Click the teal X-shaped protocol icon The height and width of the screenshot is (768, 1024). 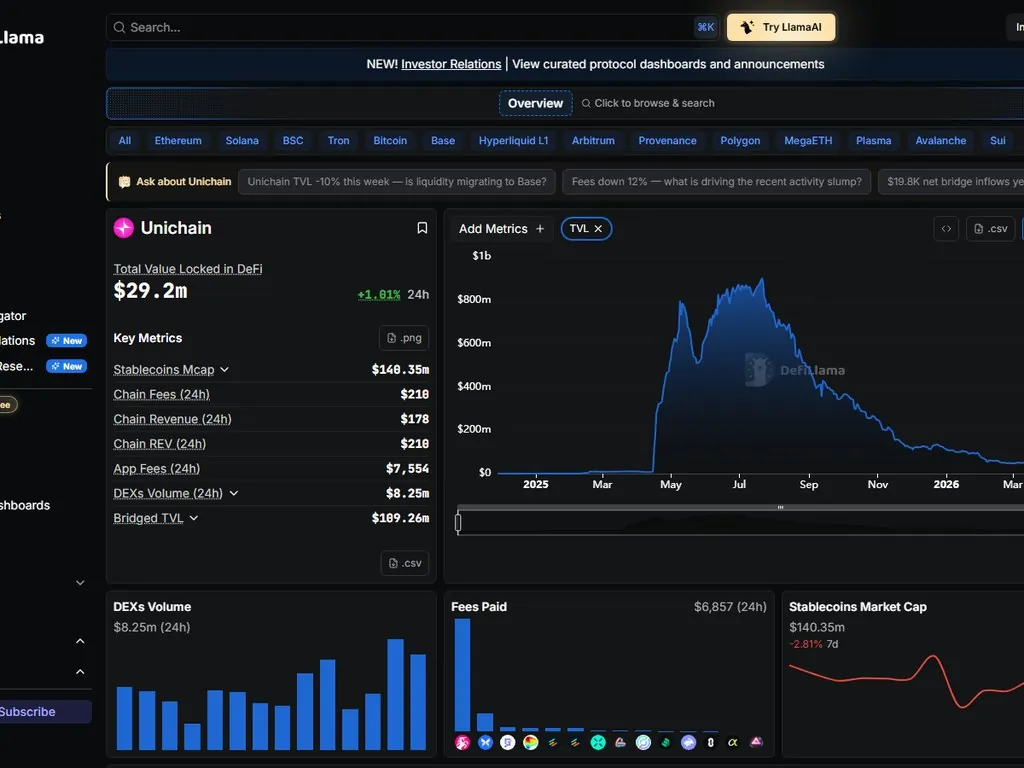tap(598, 743)
